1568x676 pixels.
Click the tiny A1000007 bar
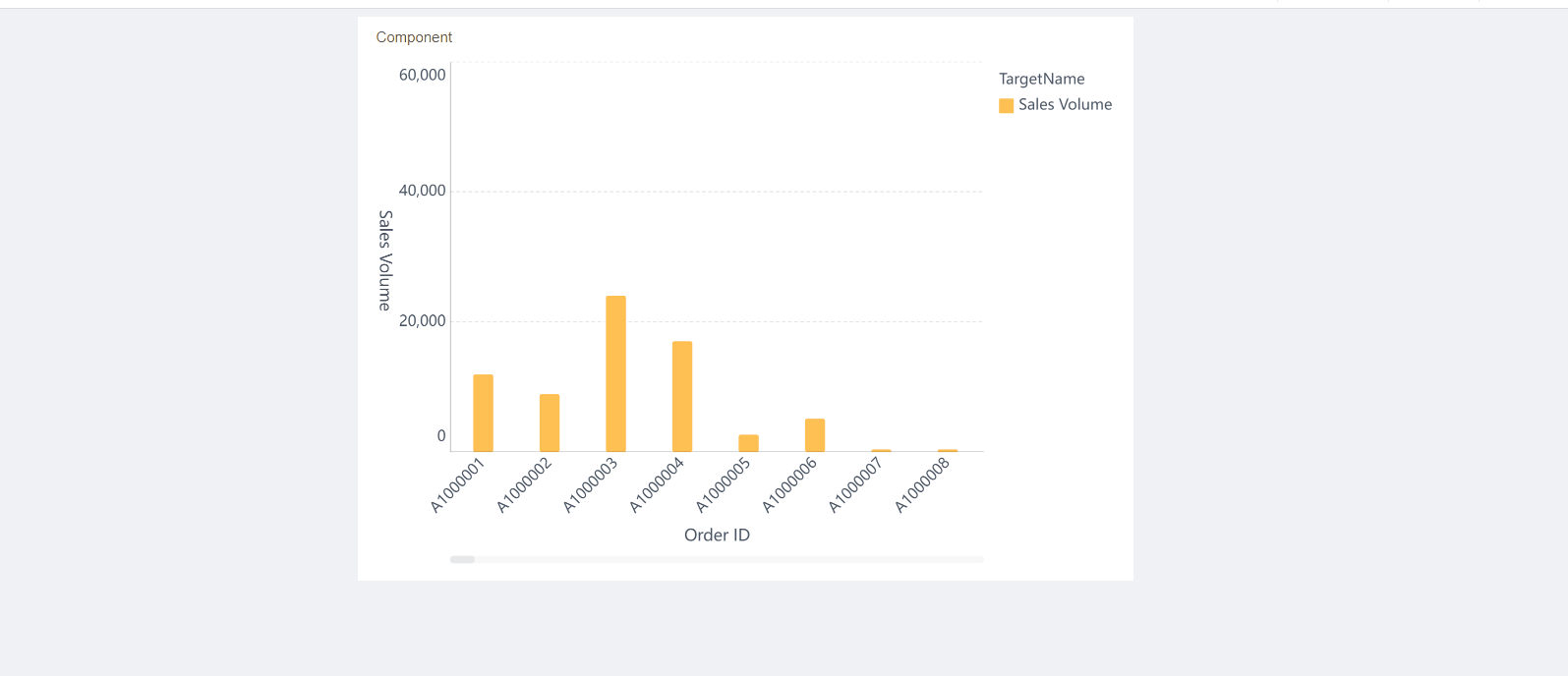[881, 450]
